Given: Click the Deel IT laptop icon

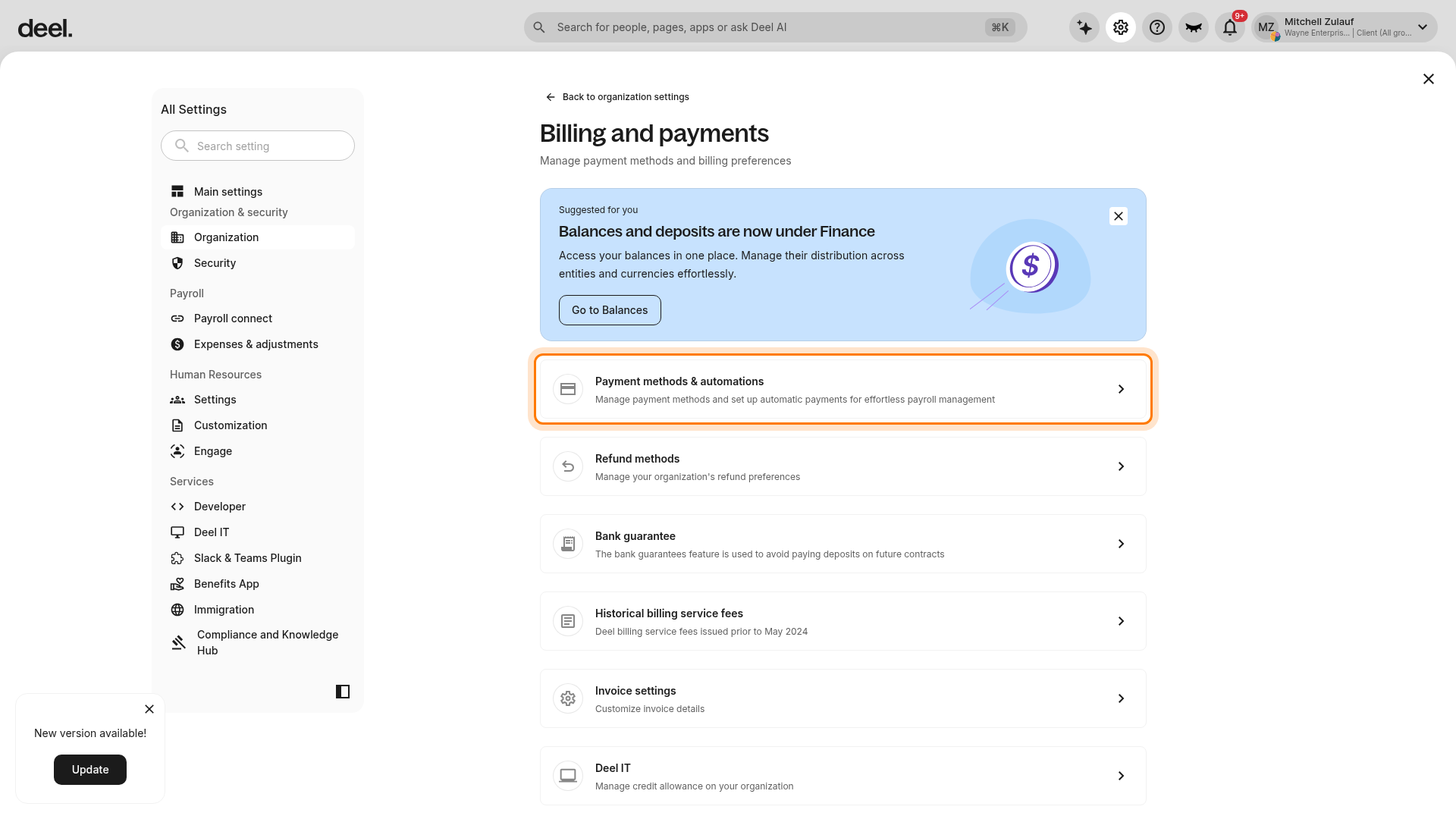Looking at the screenshot, I should [x=568, y=776].
